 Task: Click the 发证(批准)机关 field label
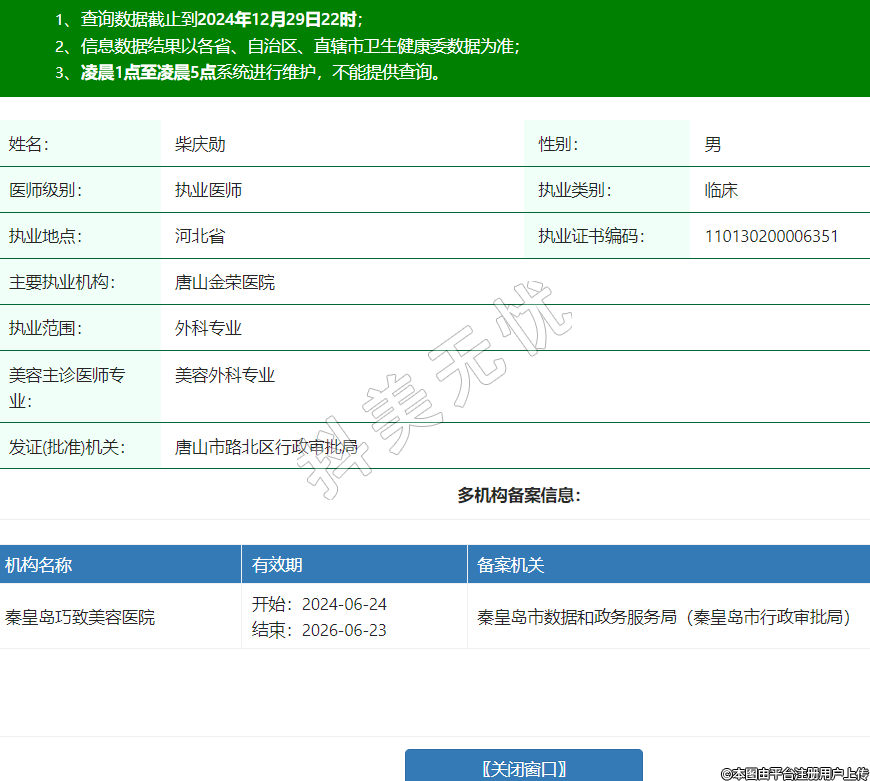[66, 447]
